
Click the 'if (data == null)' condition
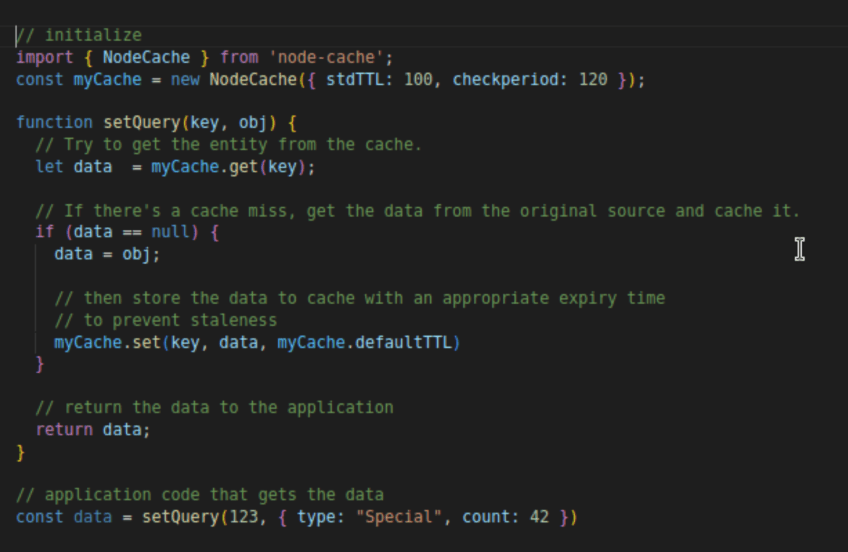[117, 232]
